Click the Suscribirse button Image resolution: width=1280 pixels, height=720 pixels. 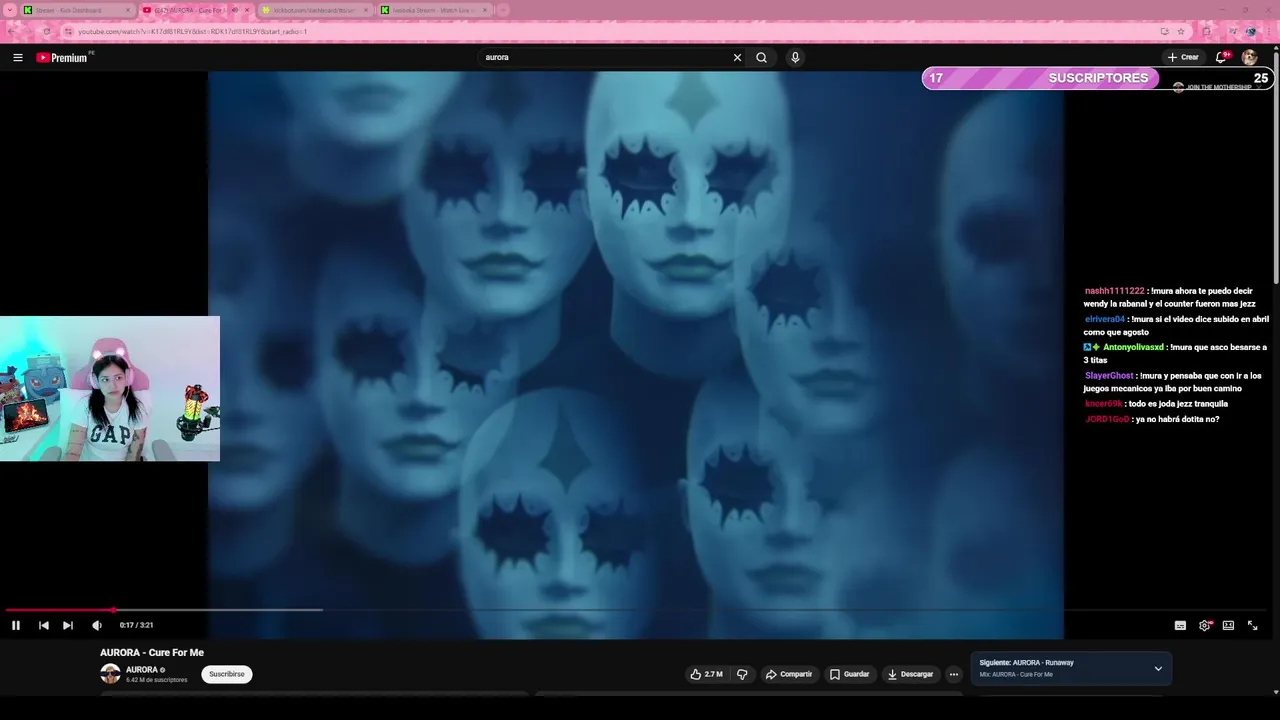227,674
